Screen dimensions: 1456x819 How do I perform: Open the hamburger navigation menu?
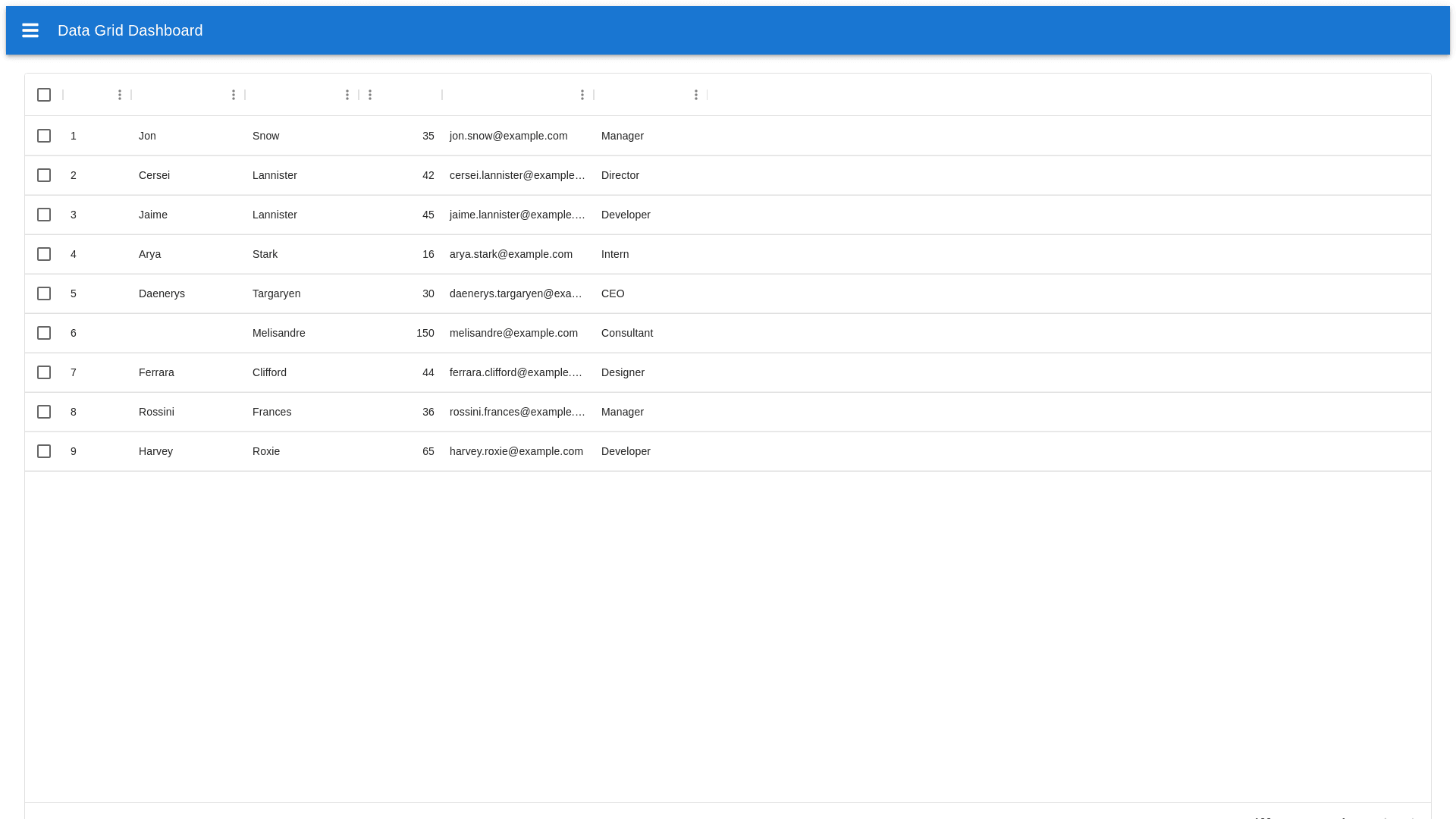point(30,30)
